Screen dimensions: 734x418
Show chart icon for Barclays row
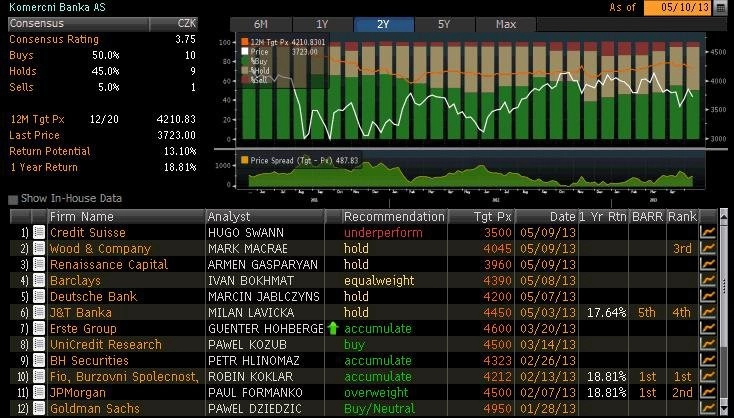(708, 280)
